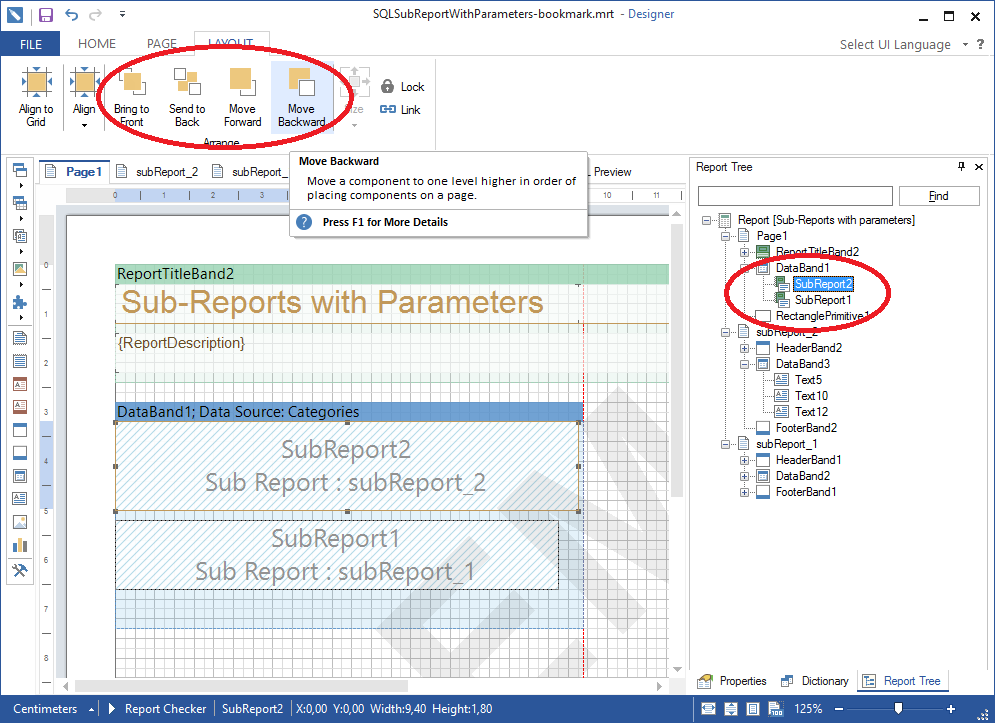Select the Chart component tool
Image resolution: width=995 pixels, height=723 pixels.
pos(20,545)
